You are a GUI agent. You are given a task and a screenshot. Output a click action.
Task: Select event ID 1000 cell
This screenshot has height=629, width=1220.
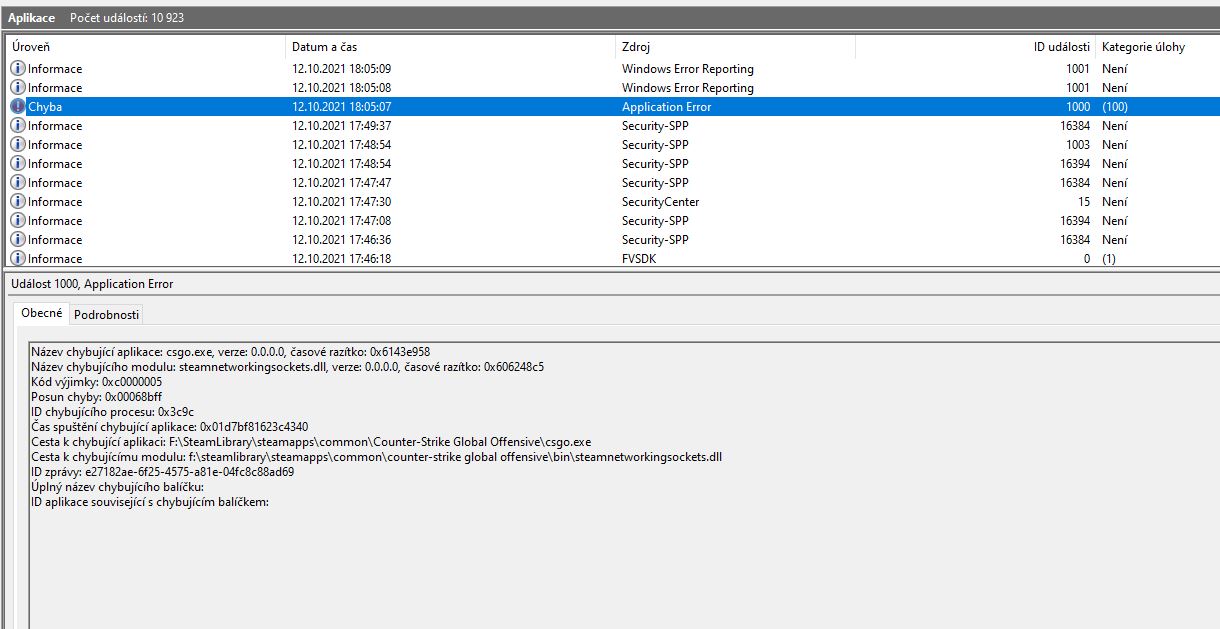1078,107
